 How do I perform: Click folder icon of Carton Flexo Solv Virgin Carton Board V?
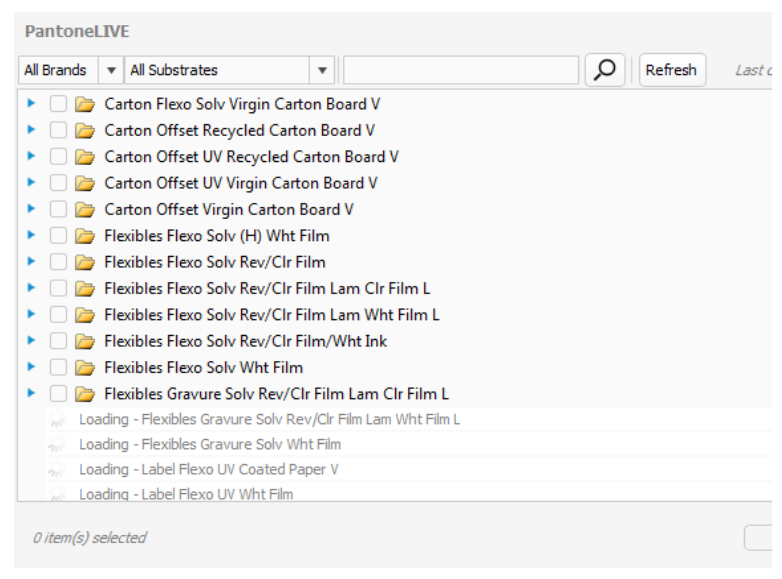point(85,105)
